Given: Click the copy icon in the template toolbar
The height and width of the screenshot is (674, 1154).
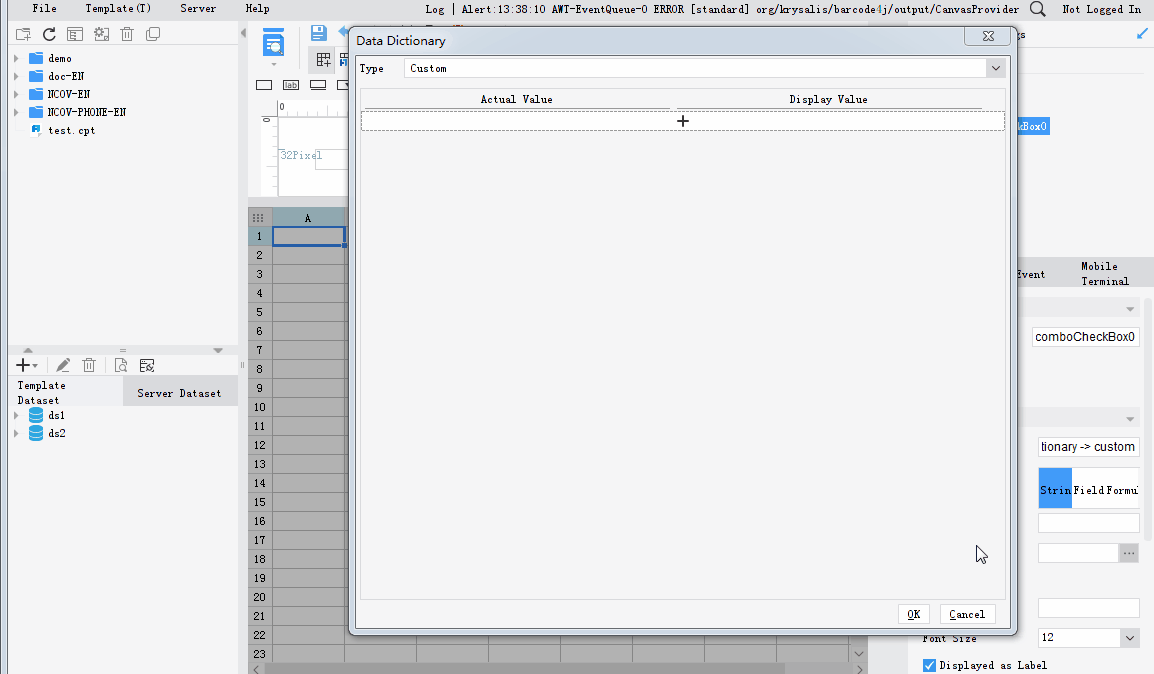Looking at the screenshot, I should 152,32.
